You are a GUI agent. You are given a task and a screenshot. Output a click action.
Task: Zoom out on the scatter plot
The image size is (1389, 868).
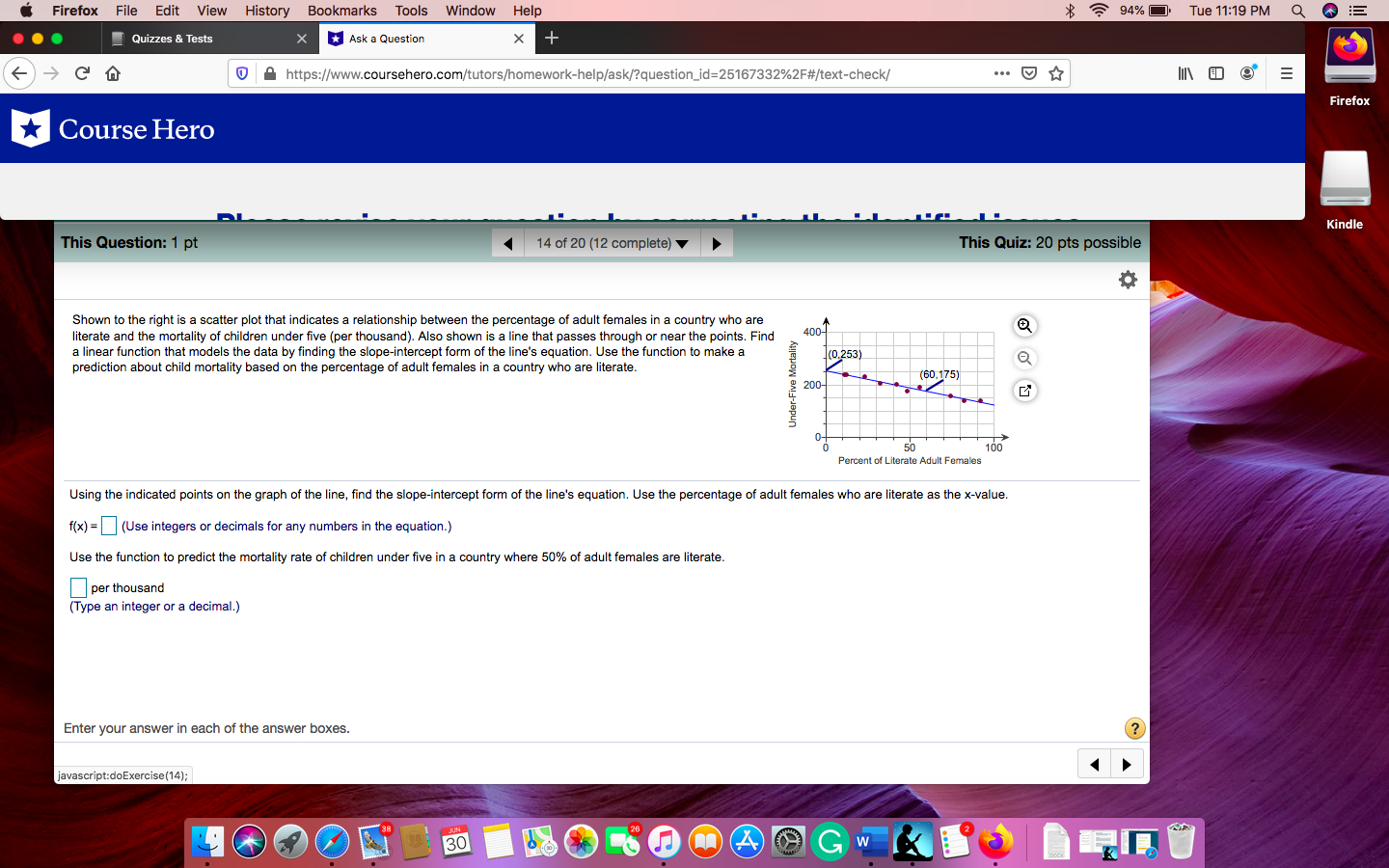1024,359
